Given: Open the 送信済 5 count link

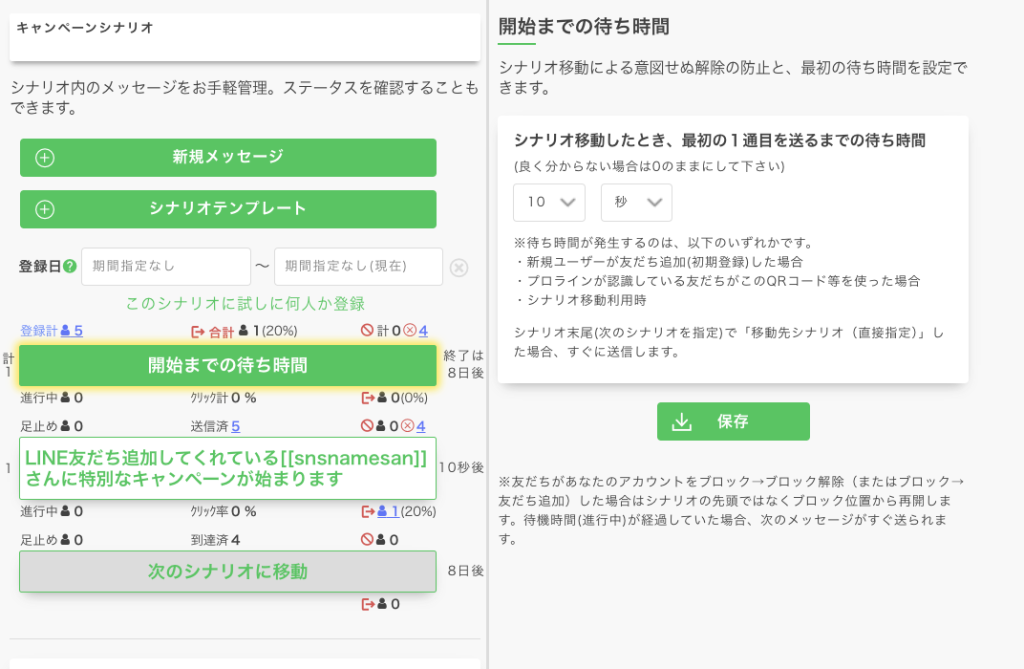Looking at the screenshot, I should pos(235,426).
